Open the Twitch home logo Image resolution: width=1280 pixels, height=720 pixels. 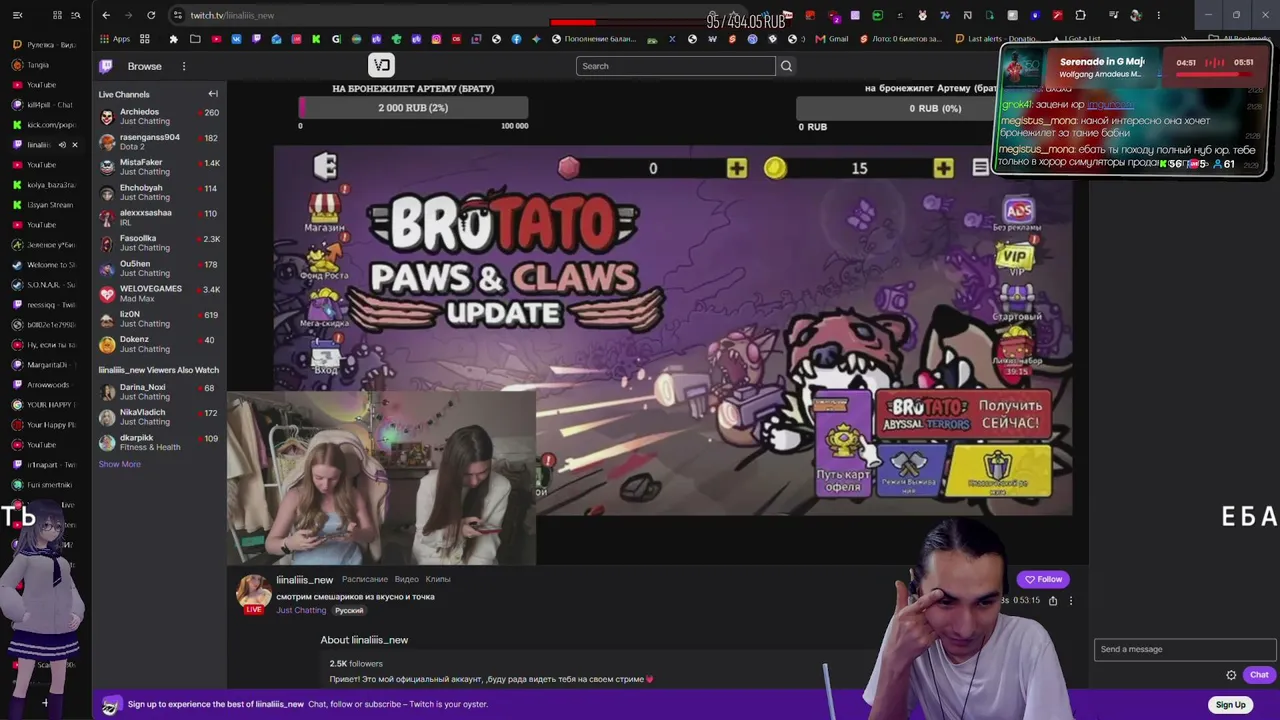click(x=106, y=66)
